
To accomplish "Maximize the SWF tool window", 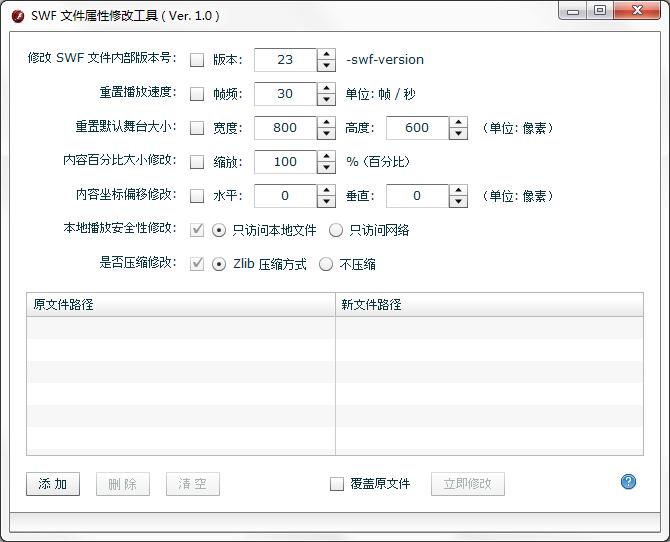I will click(600, 11).
